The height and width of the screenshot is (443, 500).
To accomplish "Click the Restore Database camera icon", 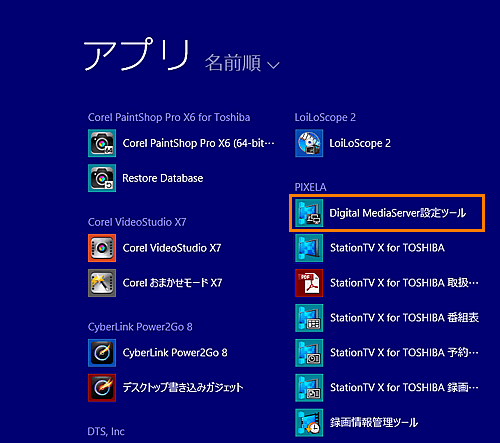I will point(102,178).
